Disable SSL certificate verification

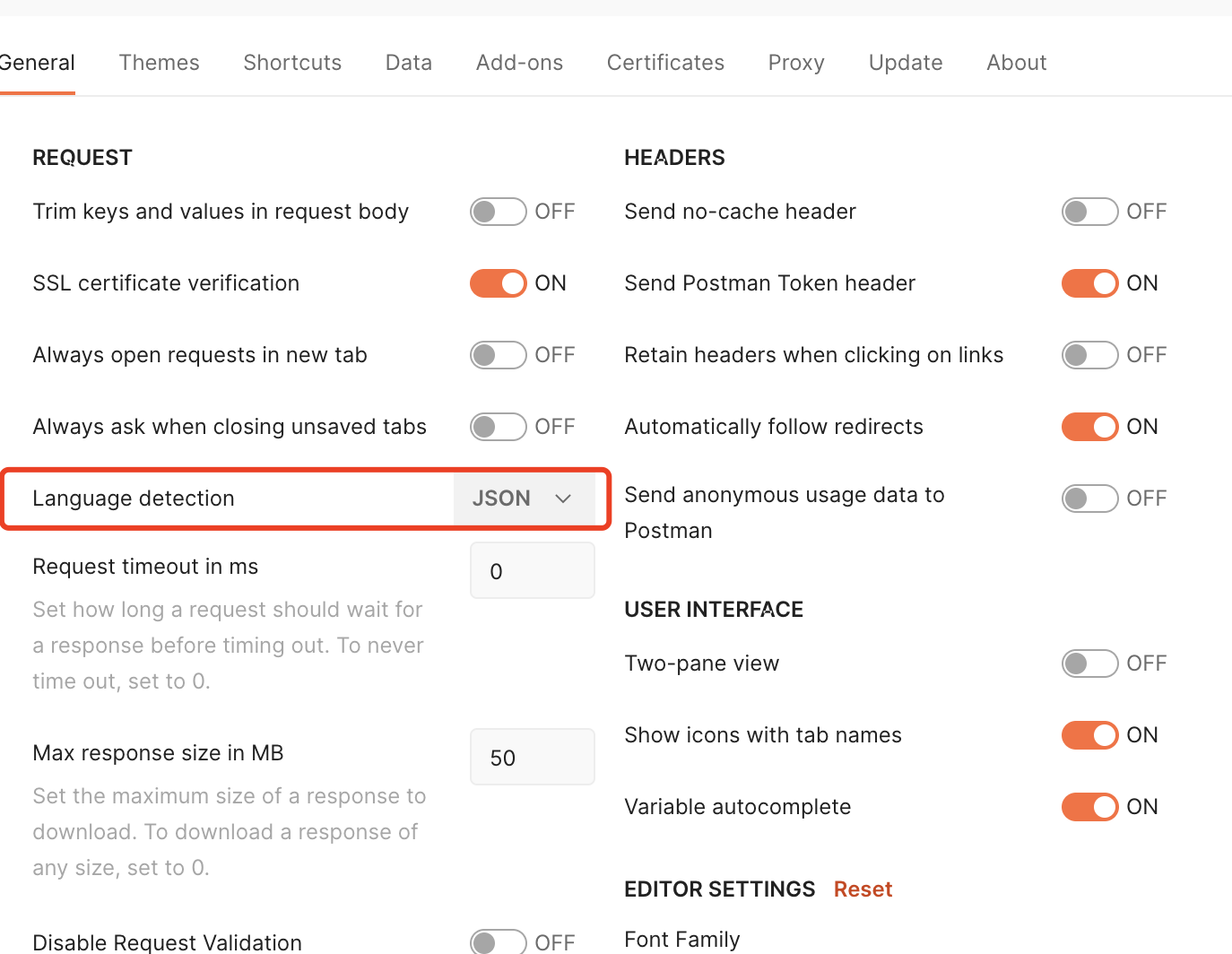[x=498, y=283]
